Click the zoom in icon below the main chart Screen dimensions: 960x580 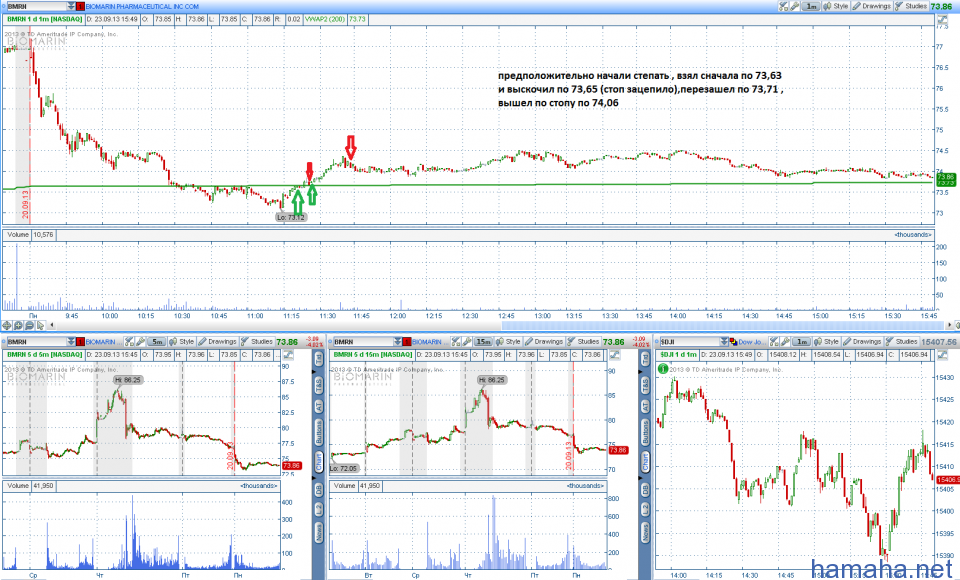18,325
